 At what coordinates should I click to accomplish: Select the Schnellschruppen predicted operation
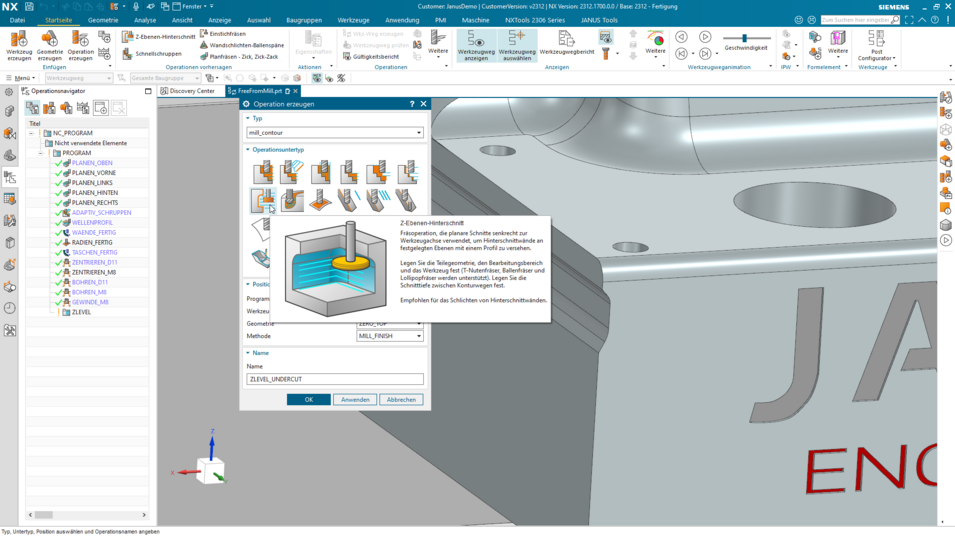coord(152,54)
